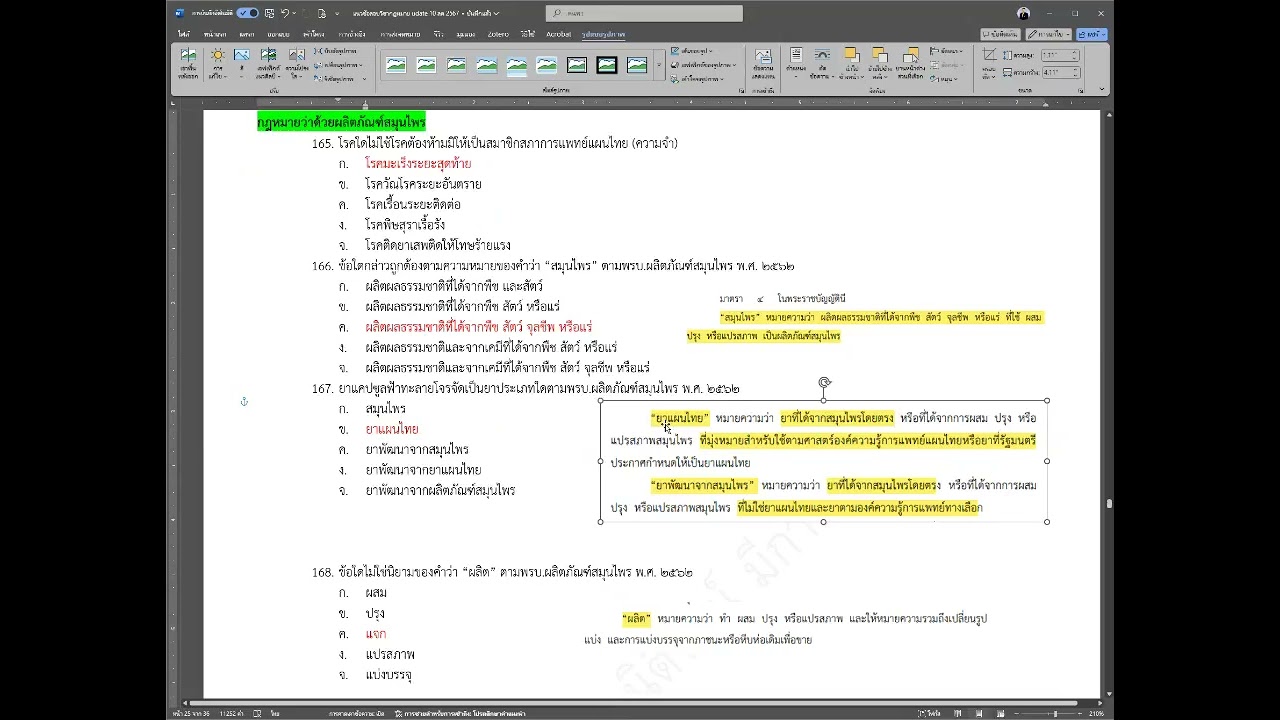Viewport: 1280px width, 720px height.
Task: Apply first picture style thumbnail
Action: [396, 65]
